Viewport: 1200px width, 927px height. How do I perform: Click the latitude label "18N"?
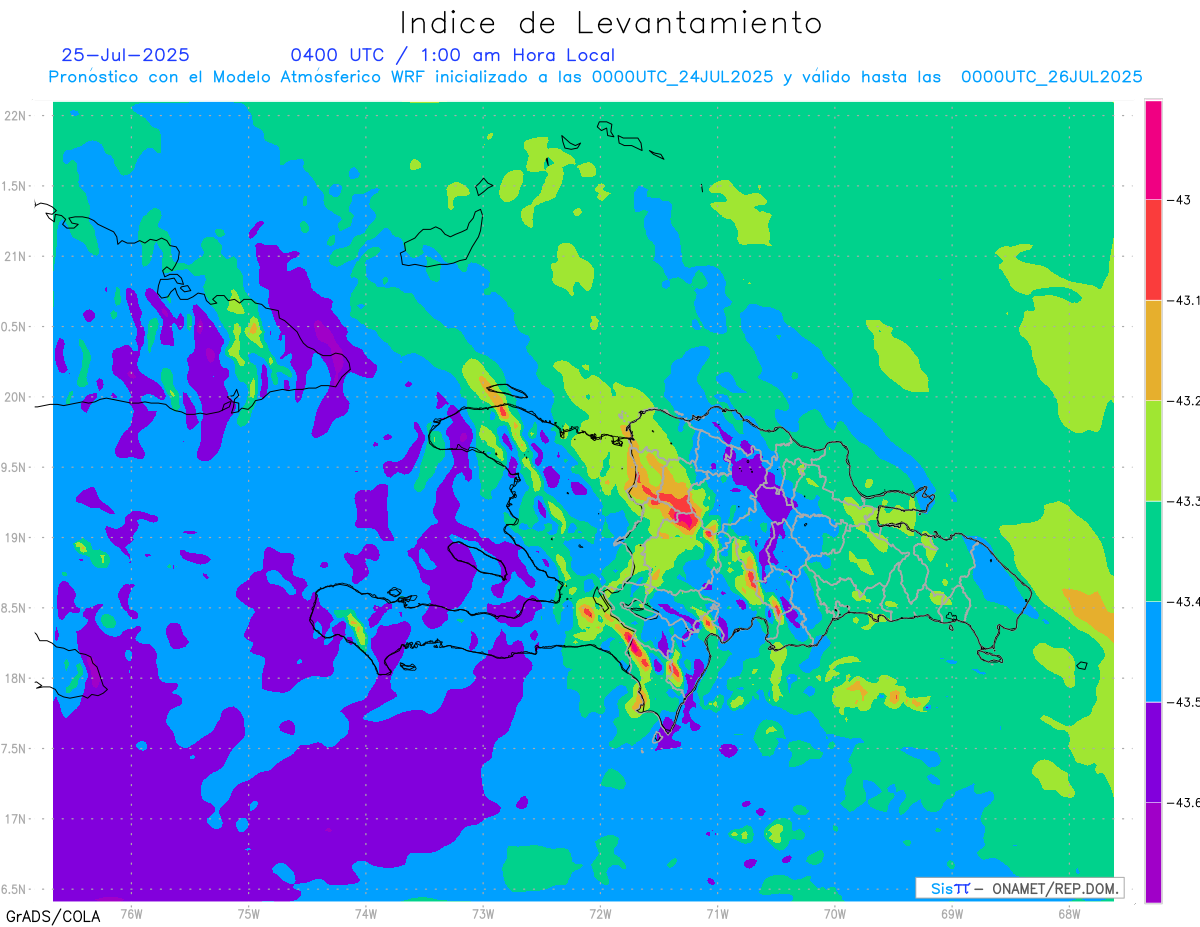point(16,678)
